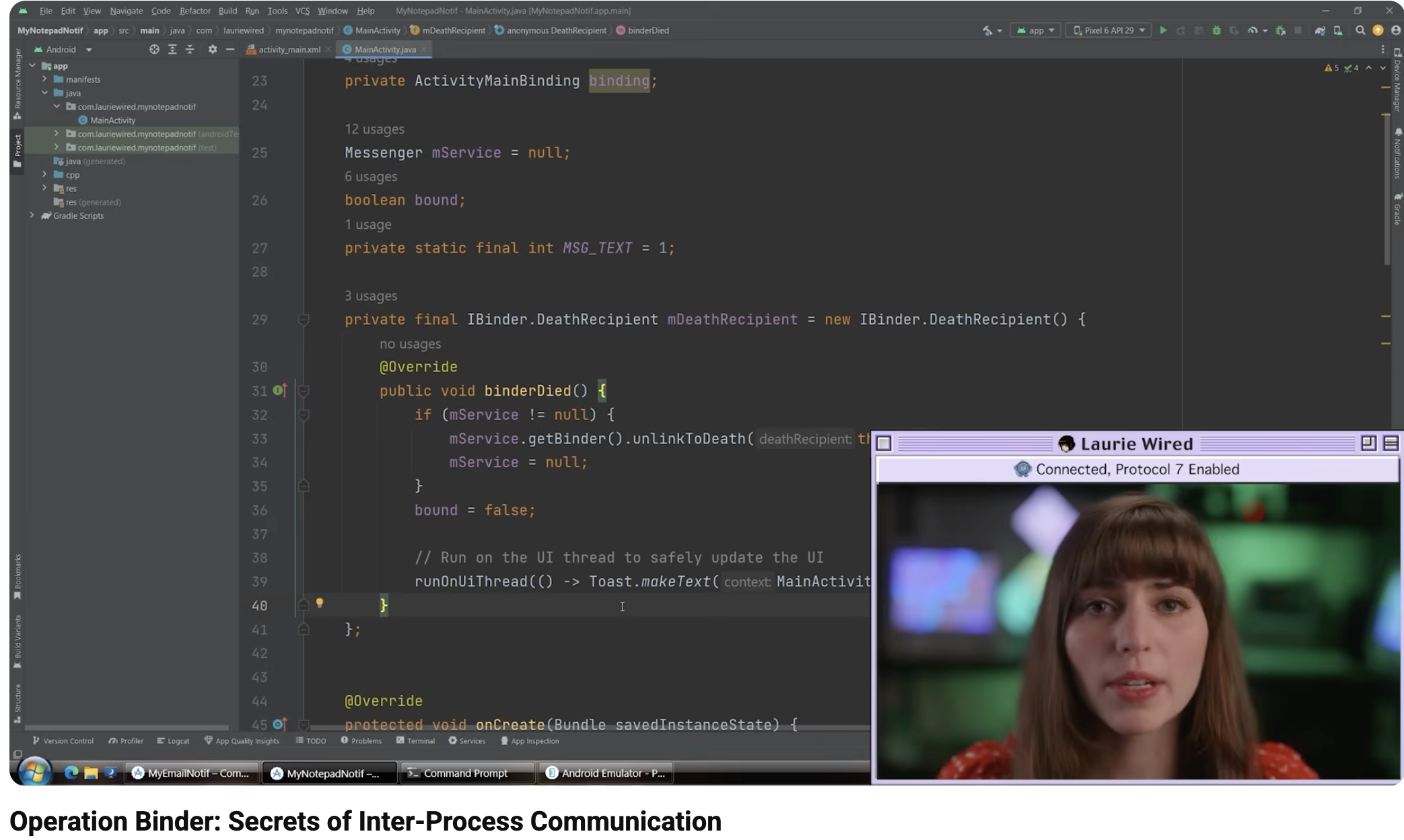Run the app with the green play button
Image resolution: width=1404 pixels, height=840 pixels.
pos(1162,30)
